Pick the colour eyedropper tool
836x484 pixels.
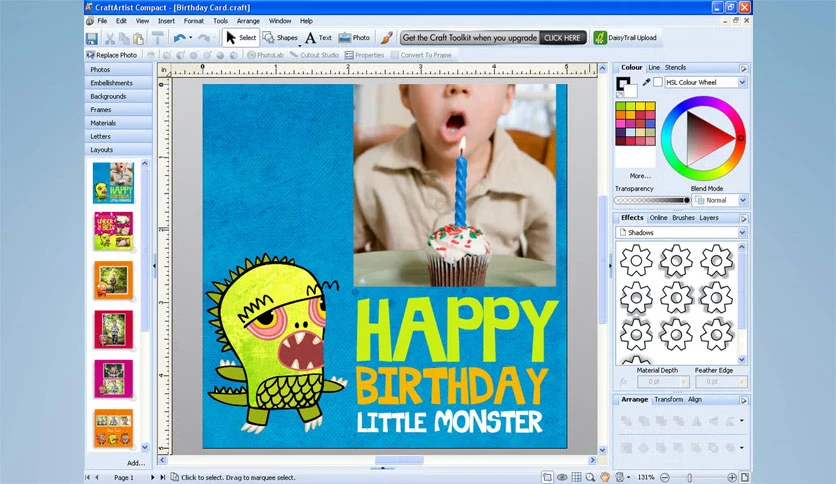pyautogui.click(x=646, y=82)
